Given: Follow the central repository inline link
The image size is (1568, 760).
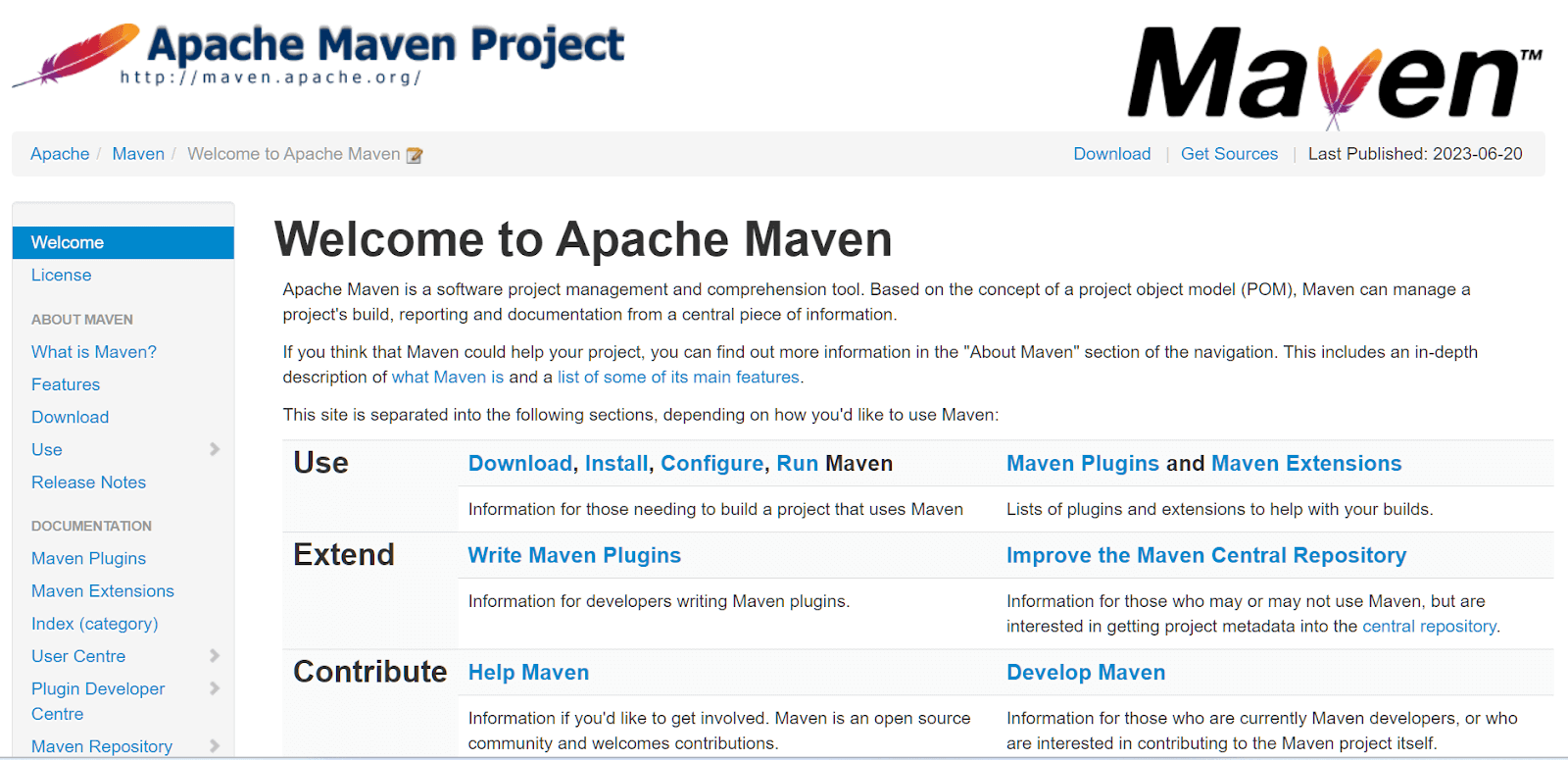Looking at the screenshot, I should [x=1429, y=627].
